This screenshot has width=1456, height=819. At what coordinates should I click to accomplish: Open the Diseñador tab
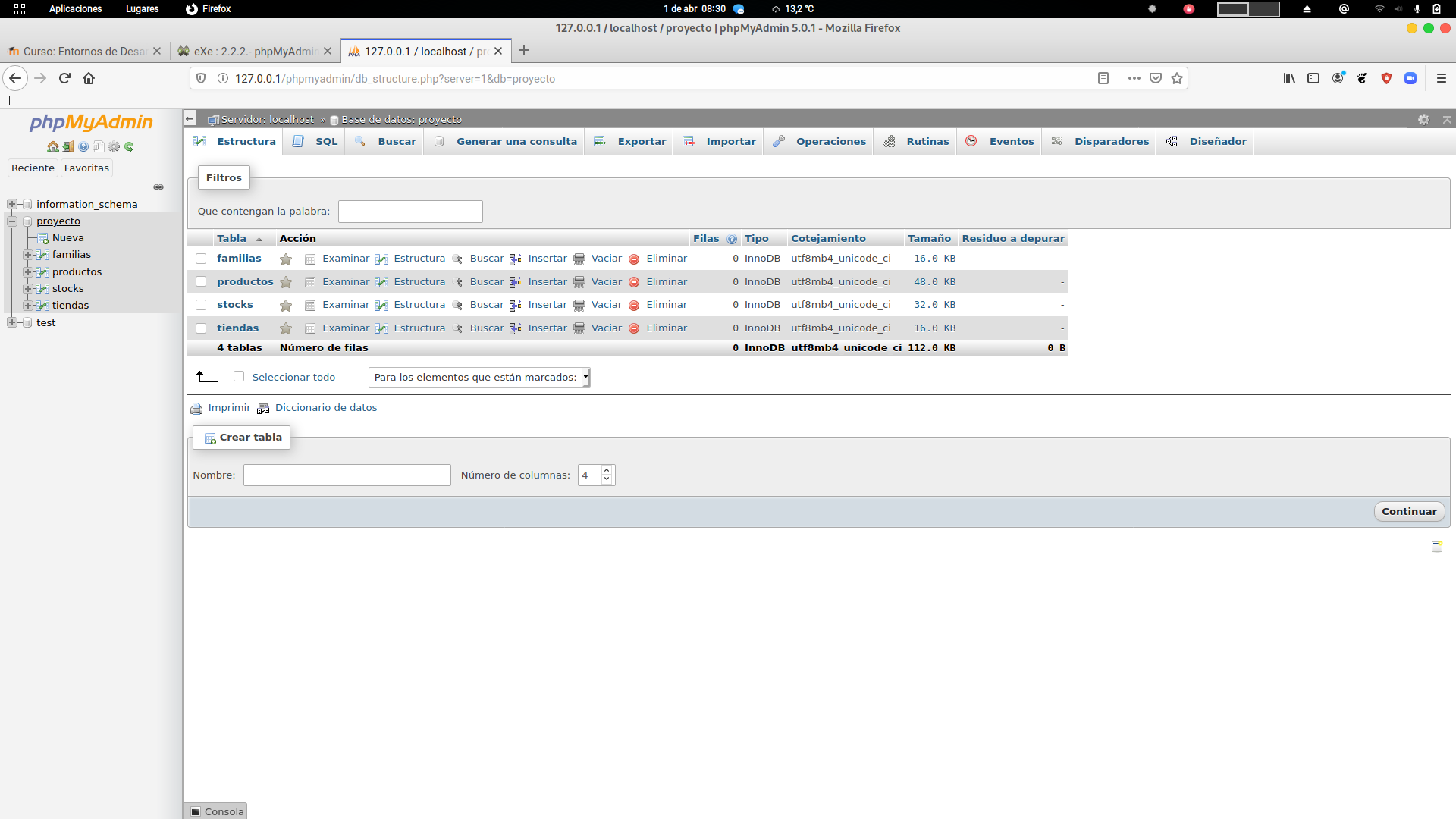[x=1206, y=142]
